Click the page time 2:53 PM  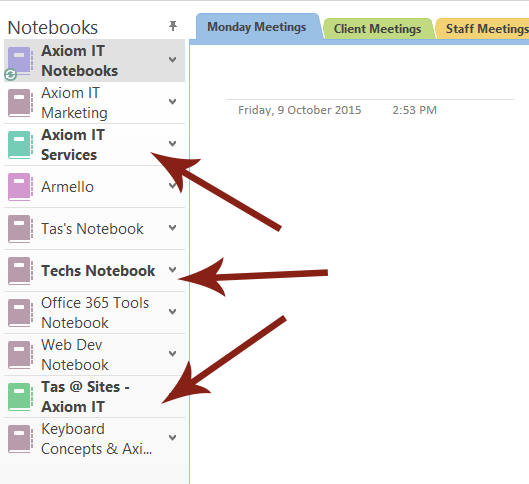(414, 110)
